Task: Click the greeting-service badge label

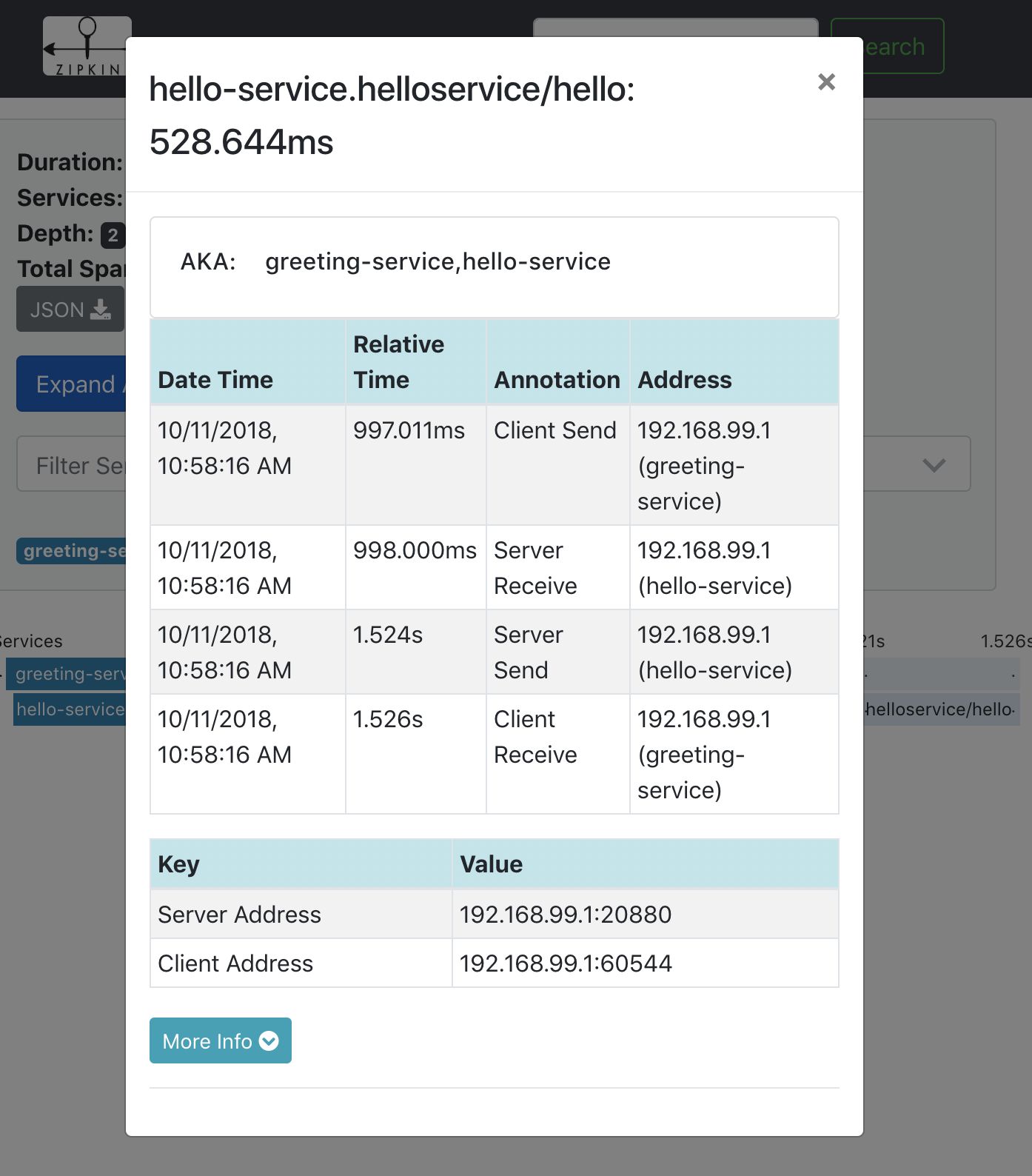Action: 72,551
